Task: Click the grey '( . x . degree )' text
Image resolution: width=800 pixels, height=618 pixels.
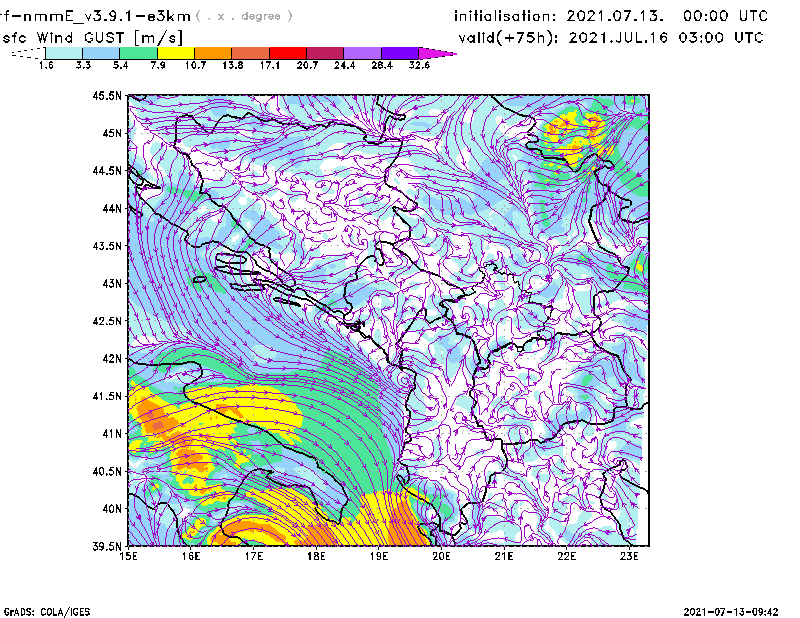Action: click(244, 16)
